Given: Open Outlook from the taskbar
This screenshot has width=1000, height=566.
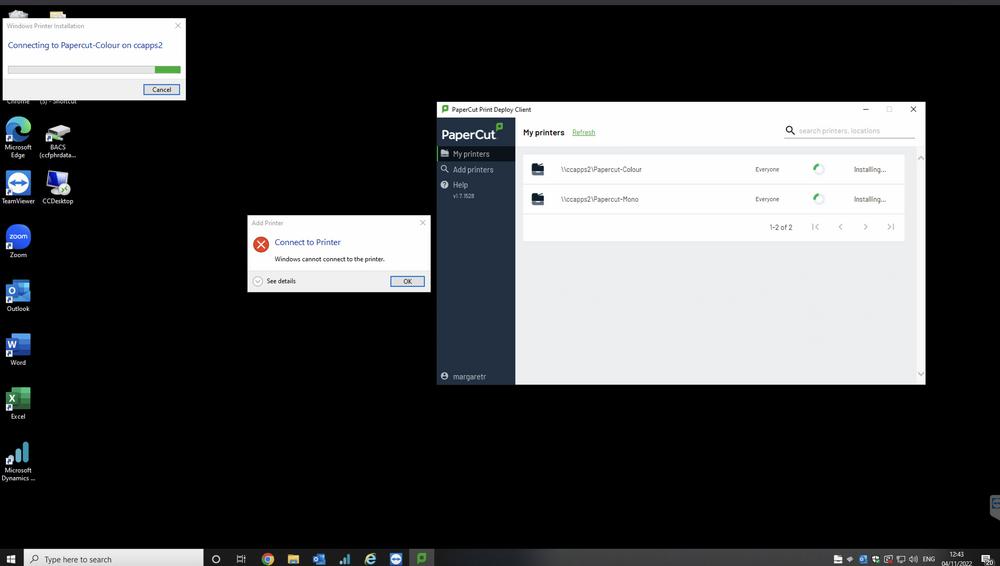Looking at the screenshot, I should [319, 559].
